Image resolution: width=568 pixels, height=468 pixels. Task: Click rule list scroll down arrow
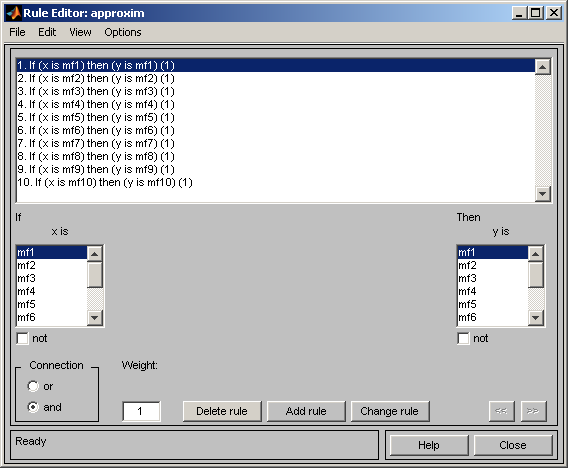click(x=543, y=193)
